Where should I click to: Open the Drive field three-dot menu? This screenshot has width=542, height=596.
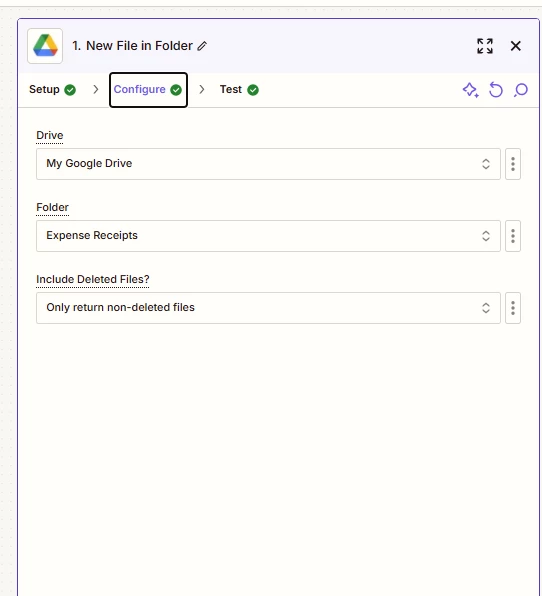point(513,164)
